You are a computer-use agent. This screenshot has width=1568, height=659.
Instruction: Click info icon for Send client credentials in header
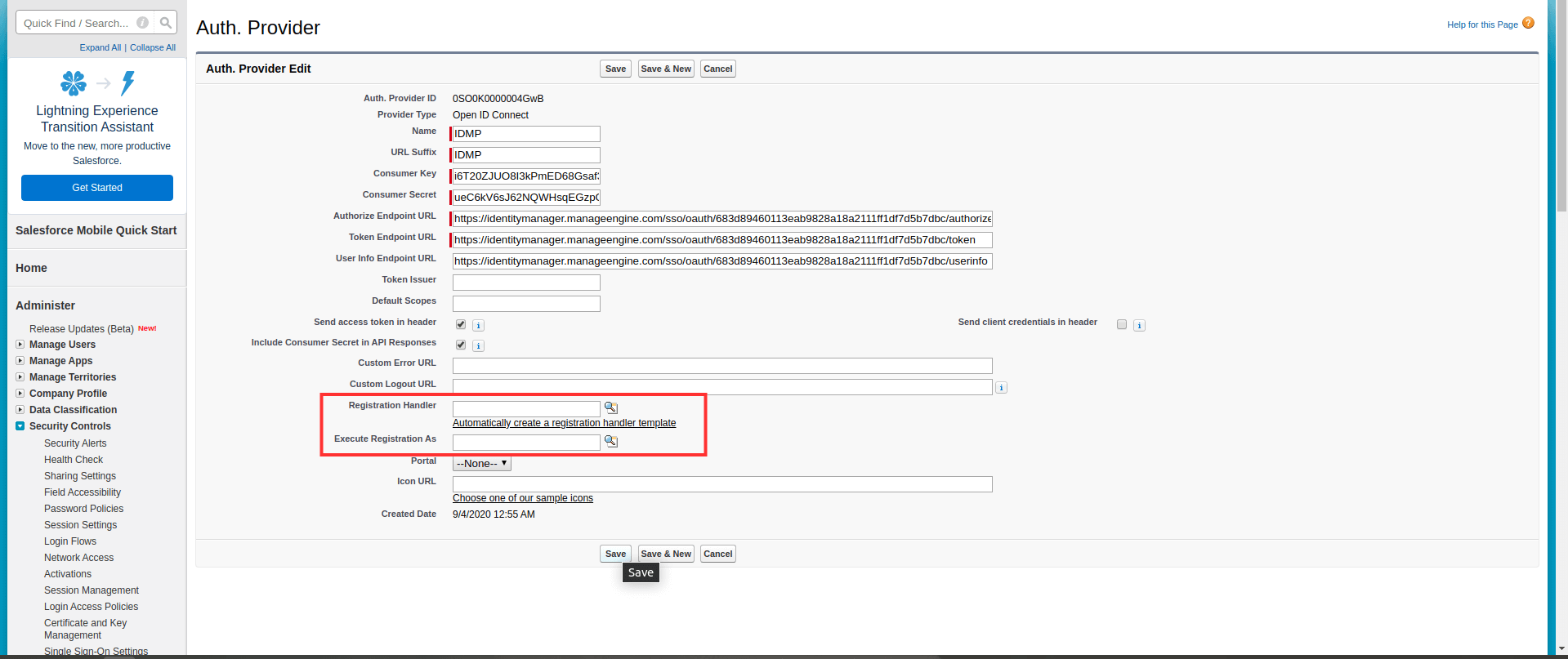1140,325
